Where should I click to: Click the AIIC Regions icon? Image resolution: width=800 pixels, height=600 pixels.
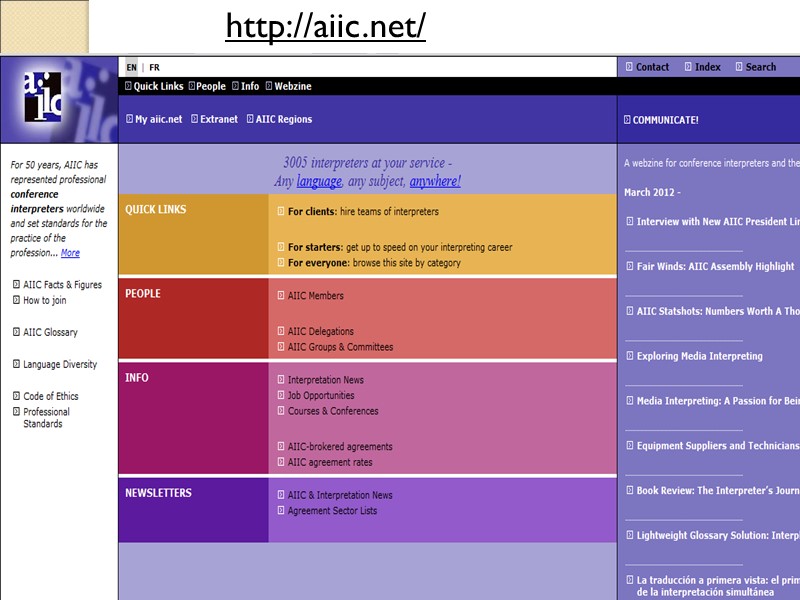tap(247, 118)
